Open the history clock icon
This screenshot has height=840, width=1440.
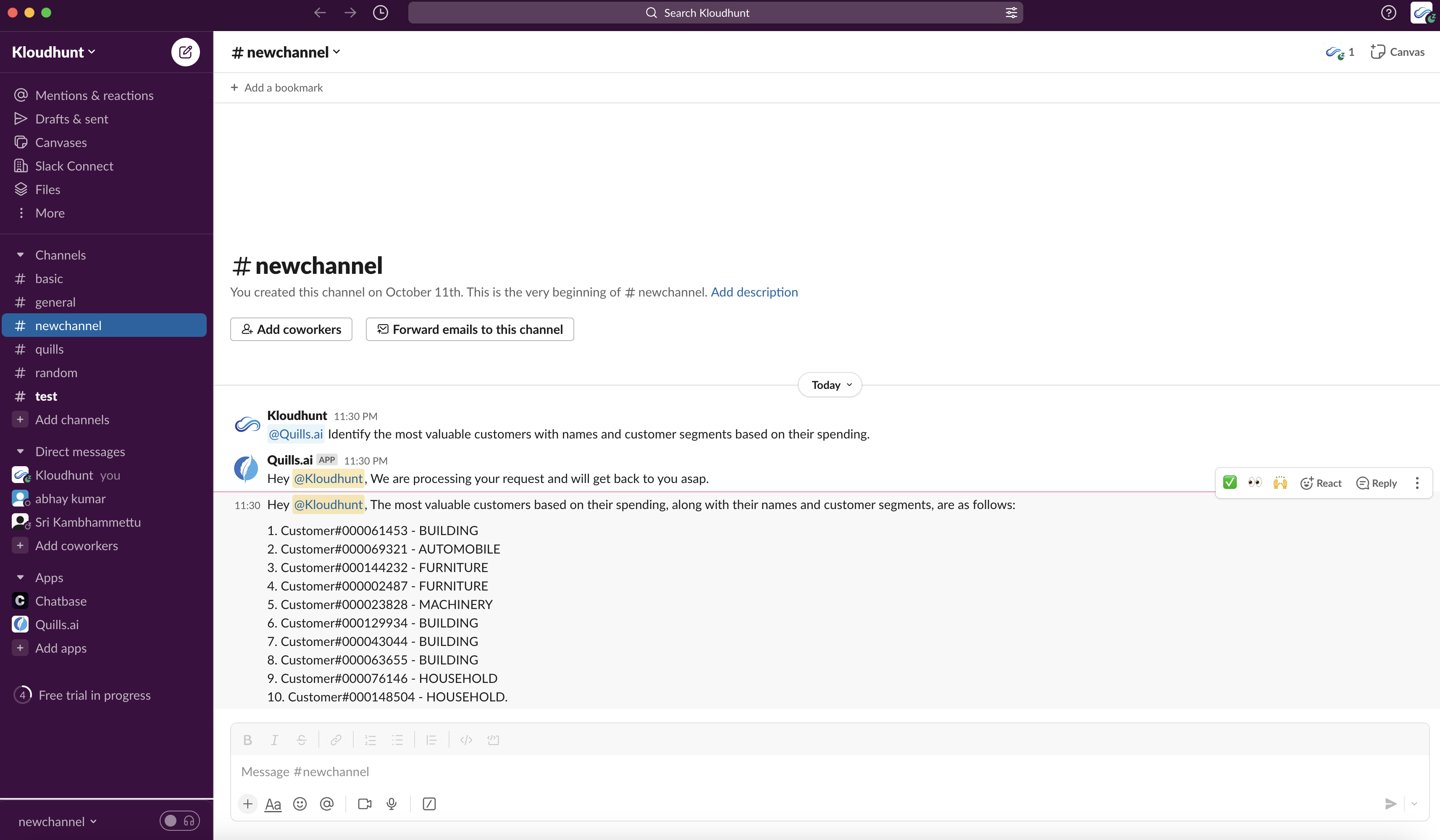[x=381, y=13]
